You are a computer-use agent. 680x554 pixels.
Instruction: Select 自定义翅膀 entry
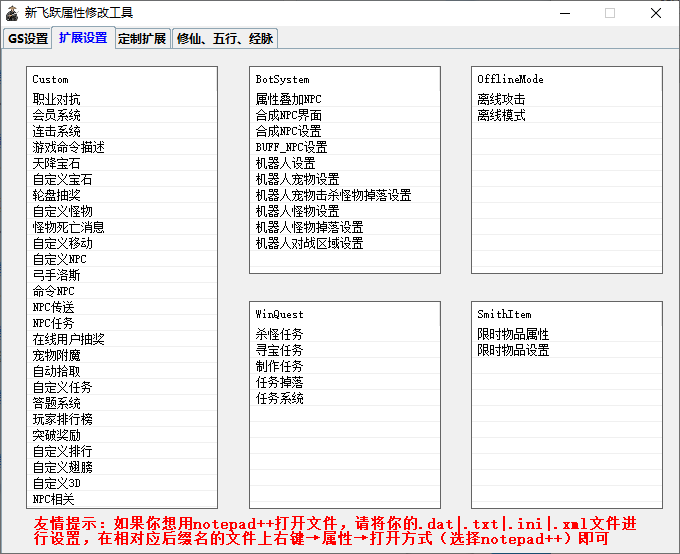[x=62, y=467]
